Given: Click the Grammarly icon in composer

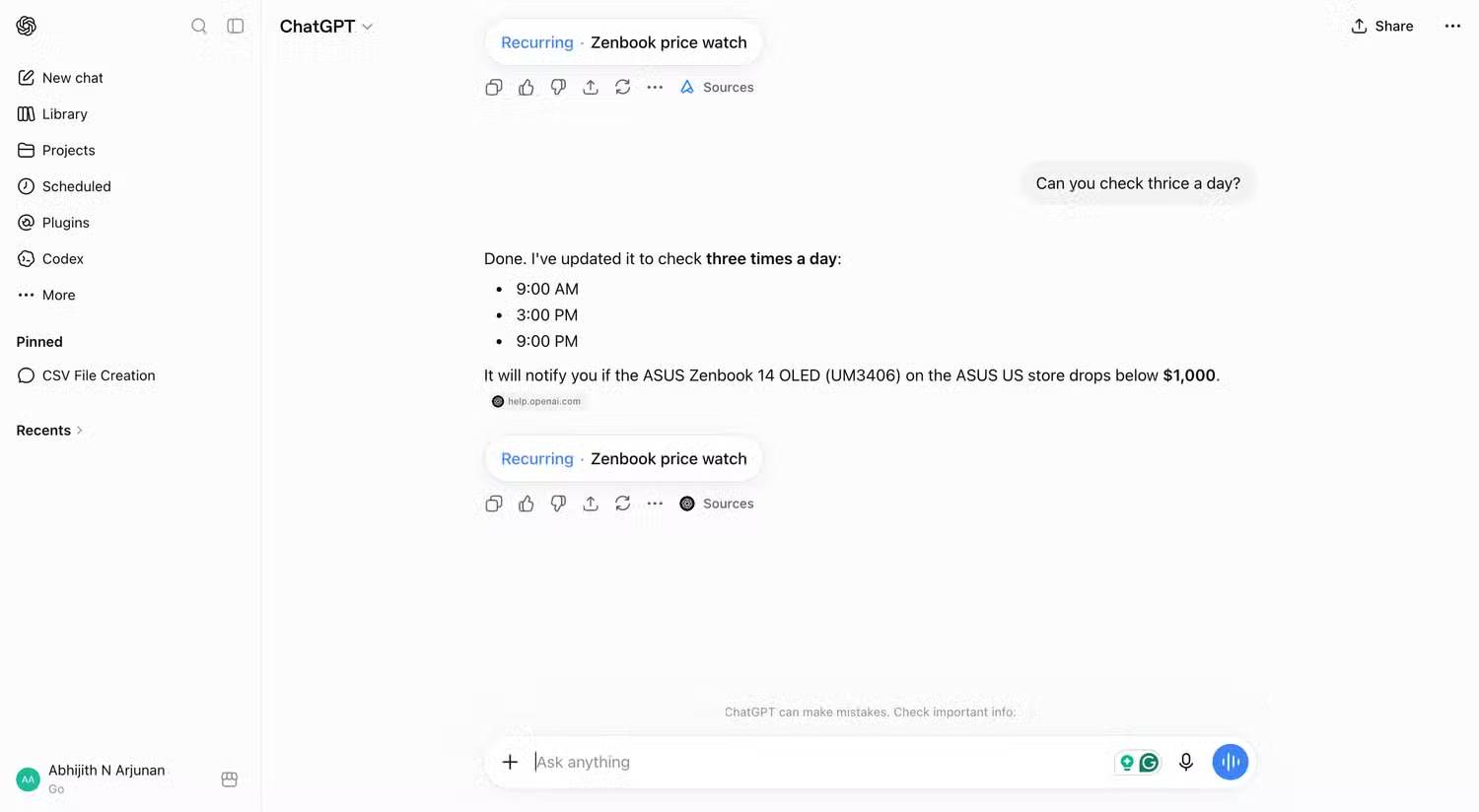Looking at the screenshot, I should coord(1149,763).
